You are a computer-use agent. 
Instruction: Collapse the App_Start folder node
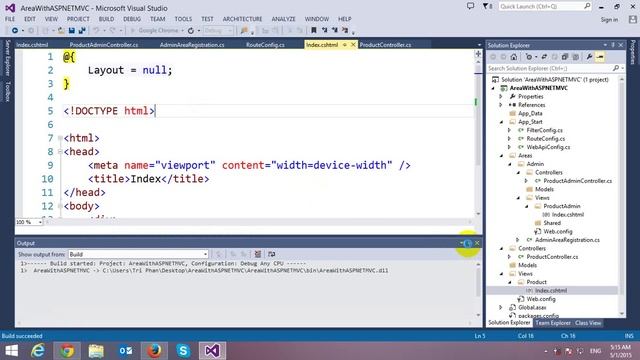502,122
